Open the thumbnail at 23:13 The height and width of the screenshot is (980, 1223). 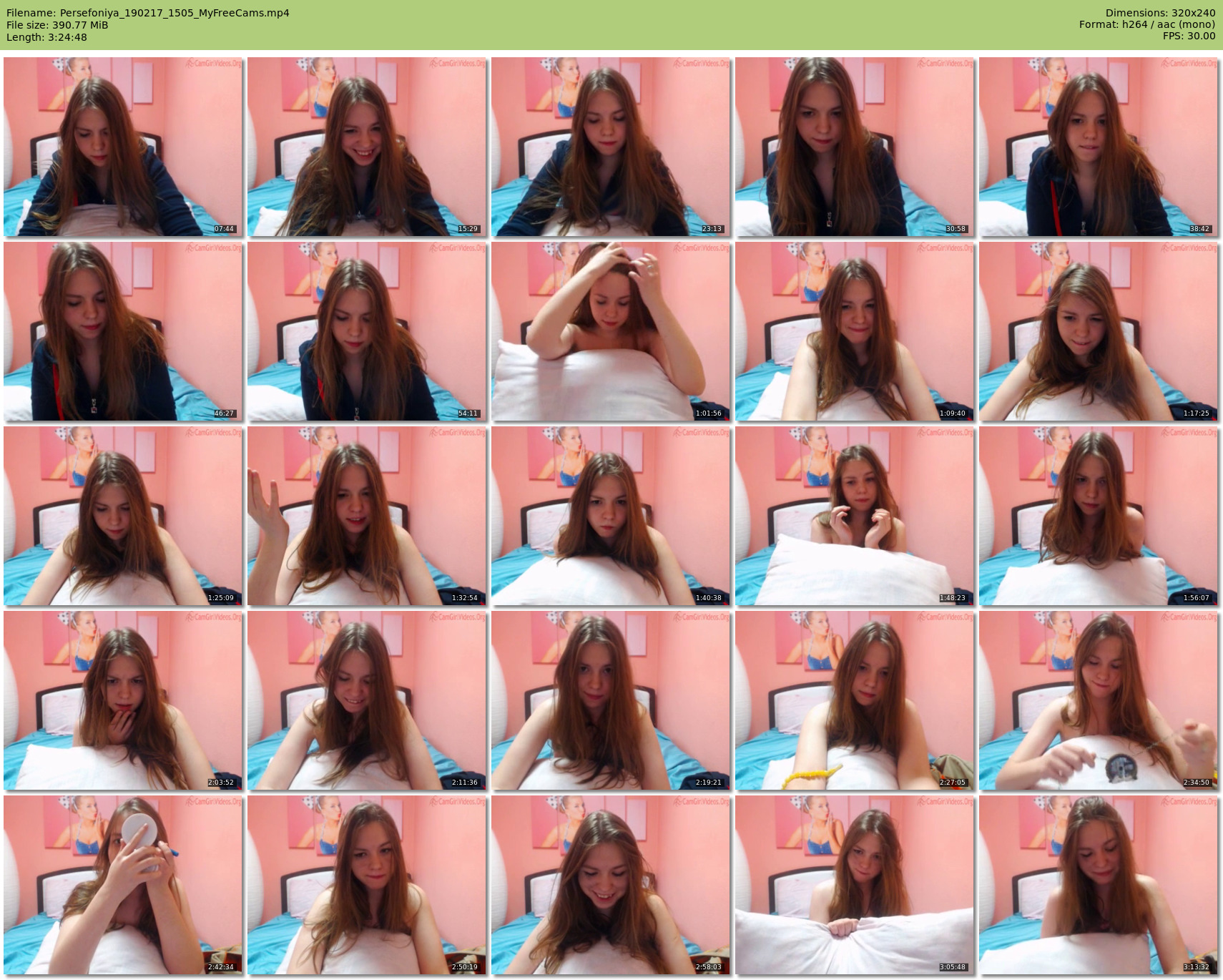[611, 147]
